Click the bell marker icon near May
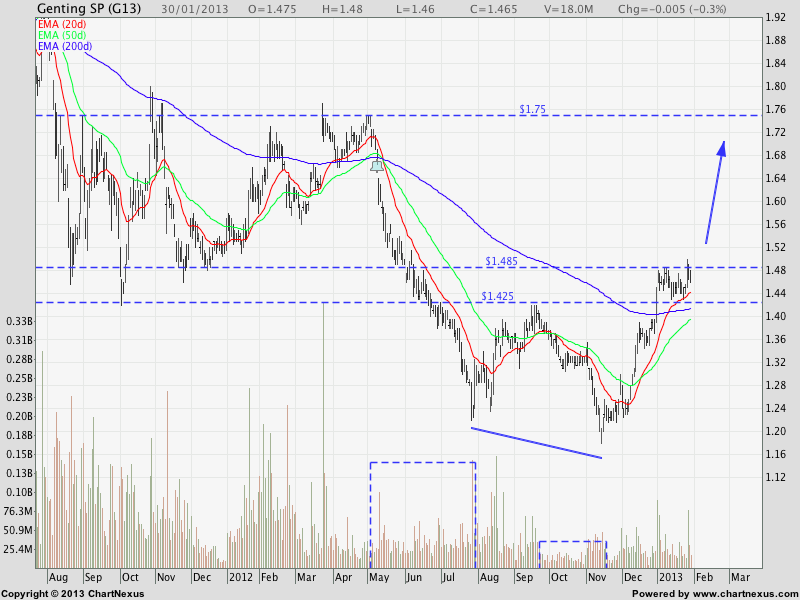This screenshot has height=600, width=800. pyautogui.click(x=376, y=165)
